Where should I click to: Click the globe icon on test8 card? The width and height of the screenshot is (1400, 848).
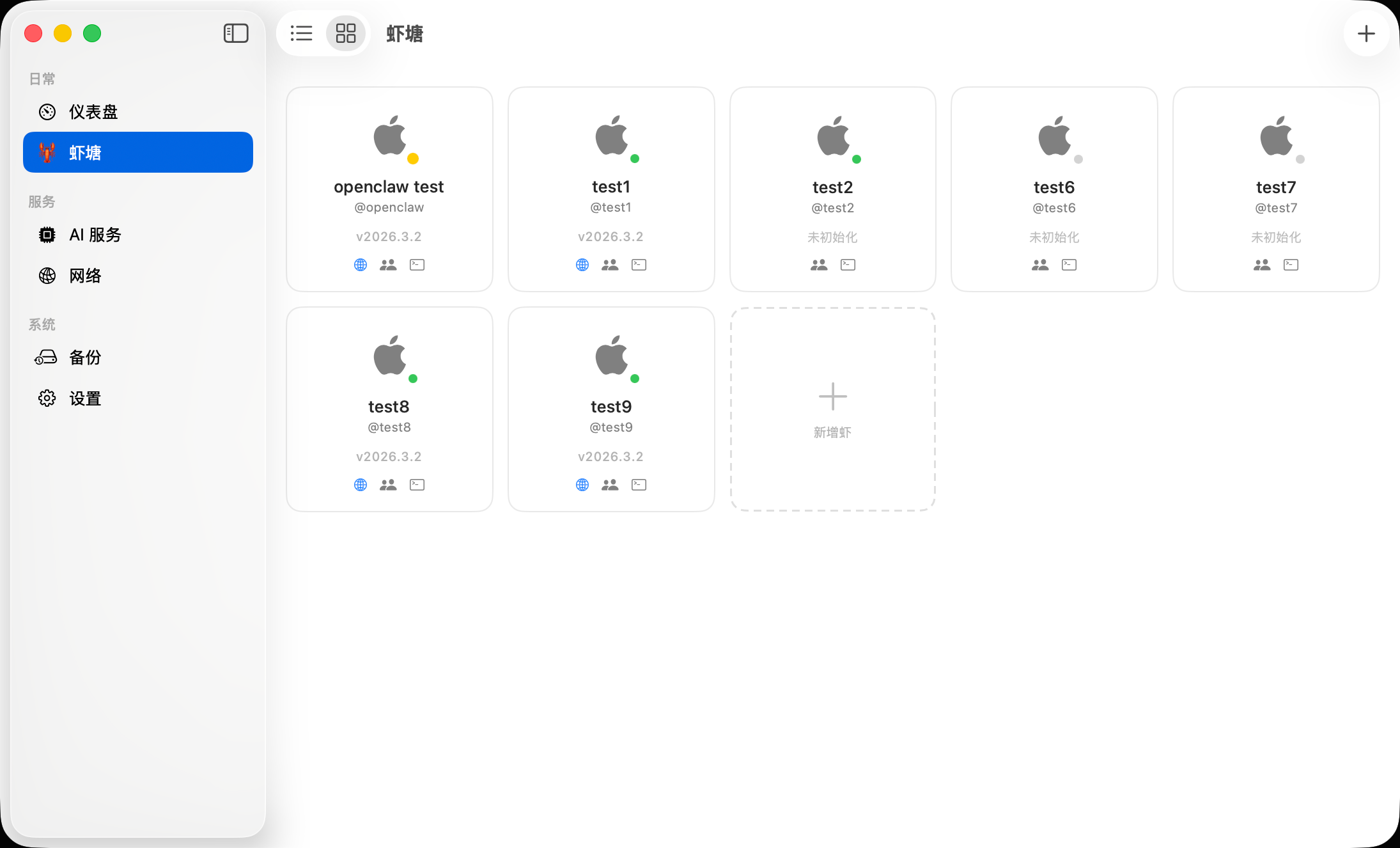pos(361,485)
